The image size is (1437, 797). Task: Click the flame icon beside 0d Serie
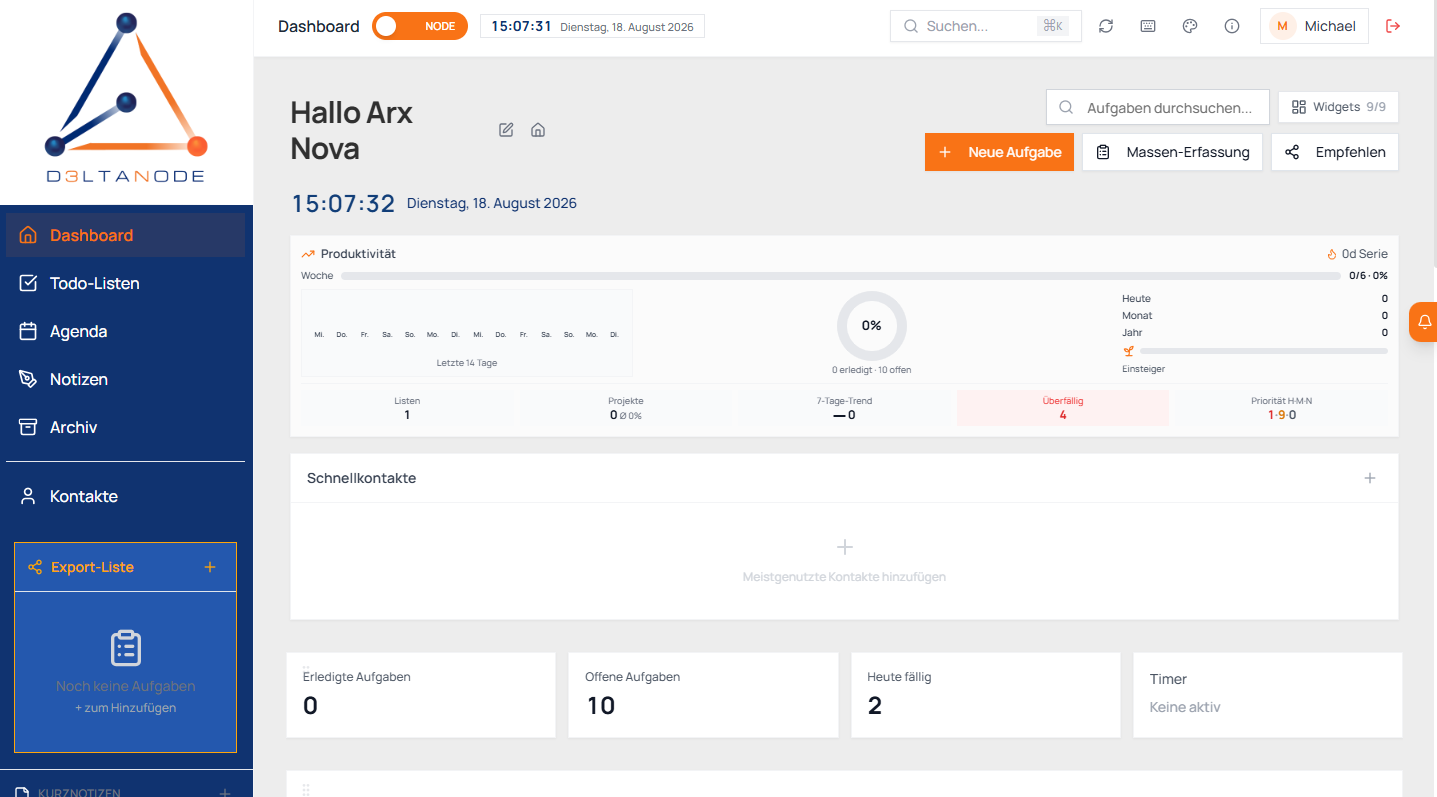coord(1332,254)
